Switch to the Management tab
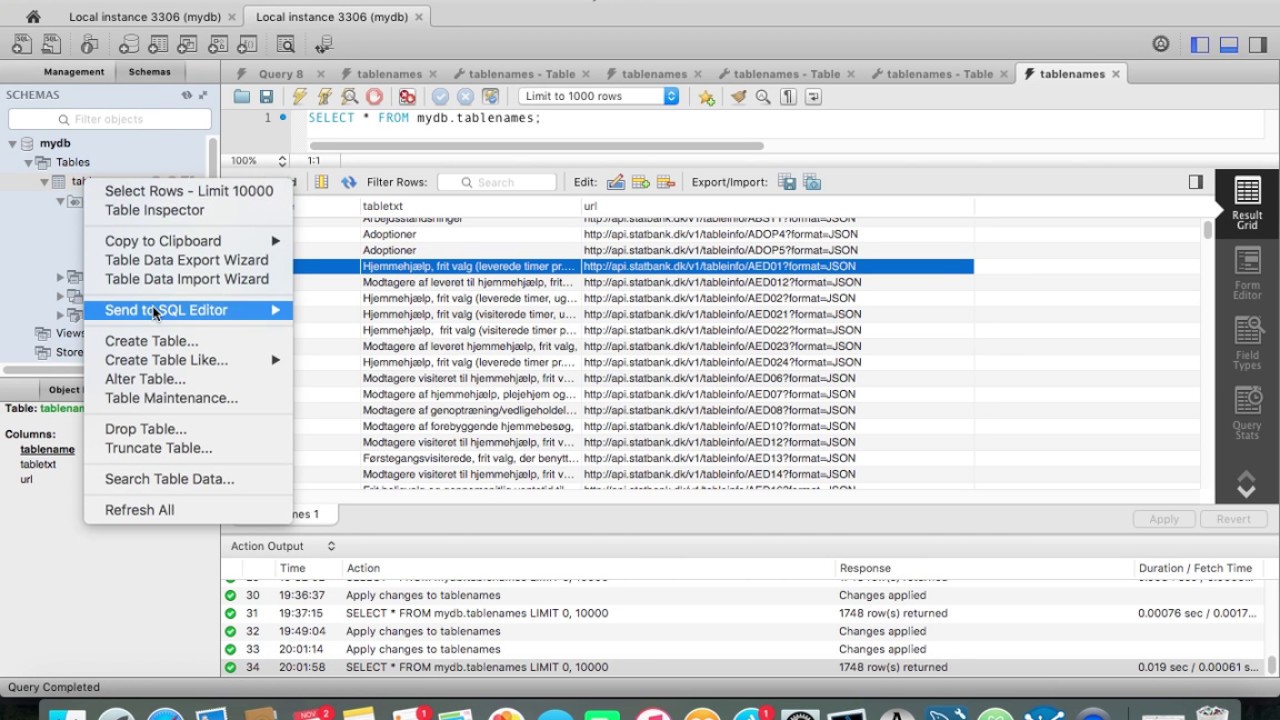Screen dimensions: 1280x720 pos(74,72)
